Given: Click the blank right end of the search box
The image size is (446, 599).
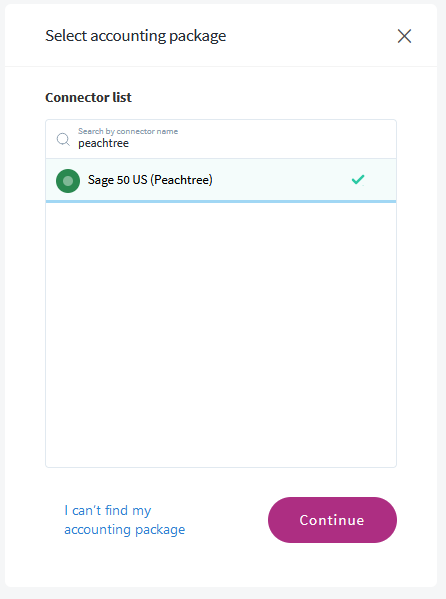Looking at the screenshot, I should click(x=344, y=139).
